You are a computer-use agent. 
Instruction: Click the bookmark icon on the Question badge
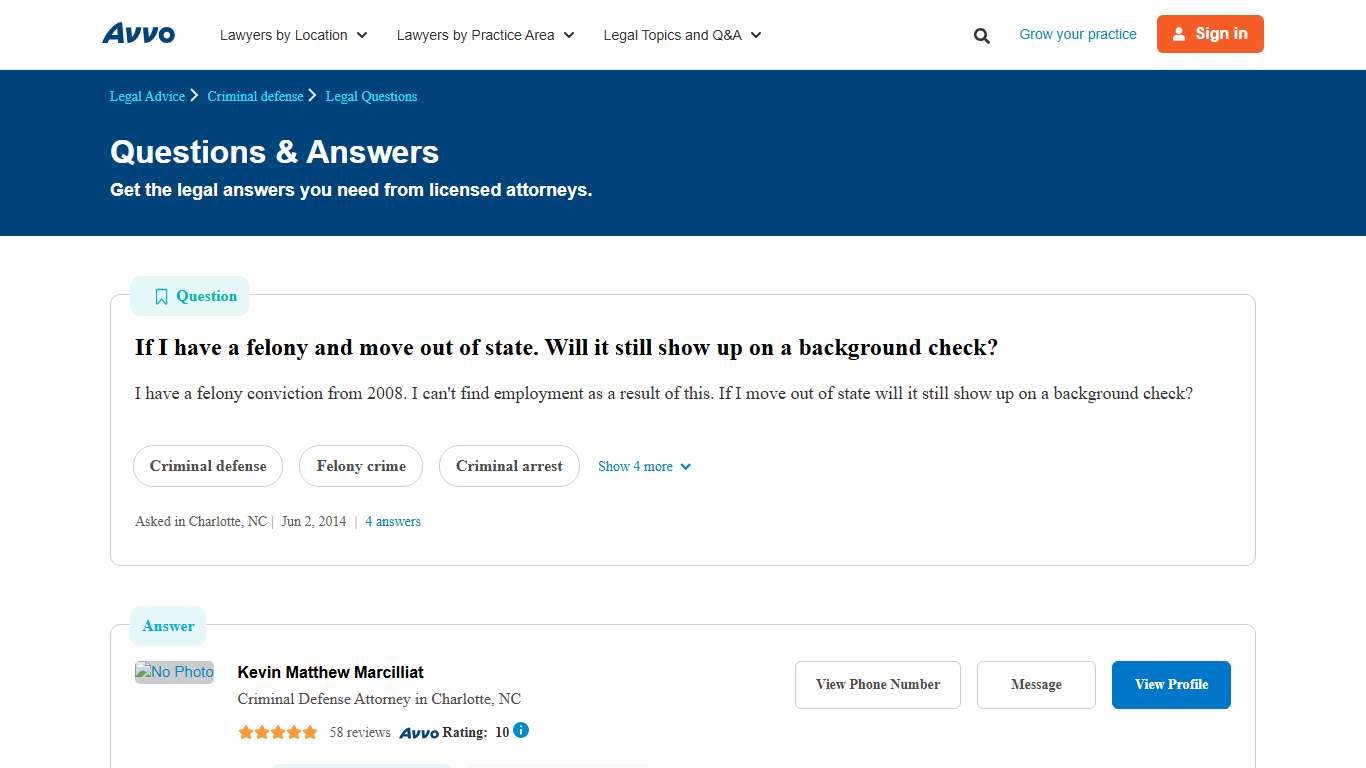[161, 296]
